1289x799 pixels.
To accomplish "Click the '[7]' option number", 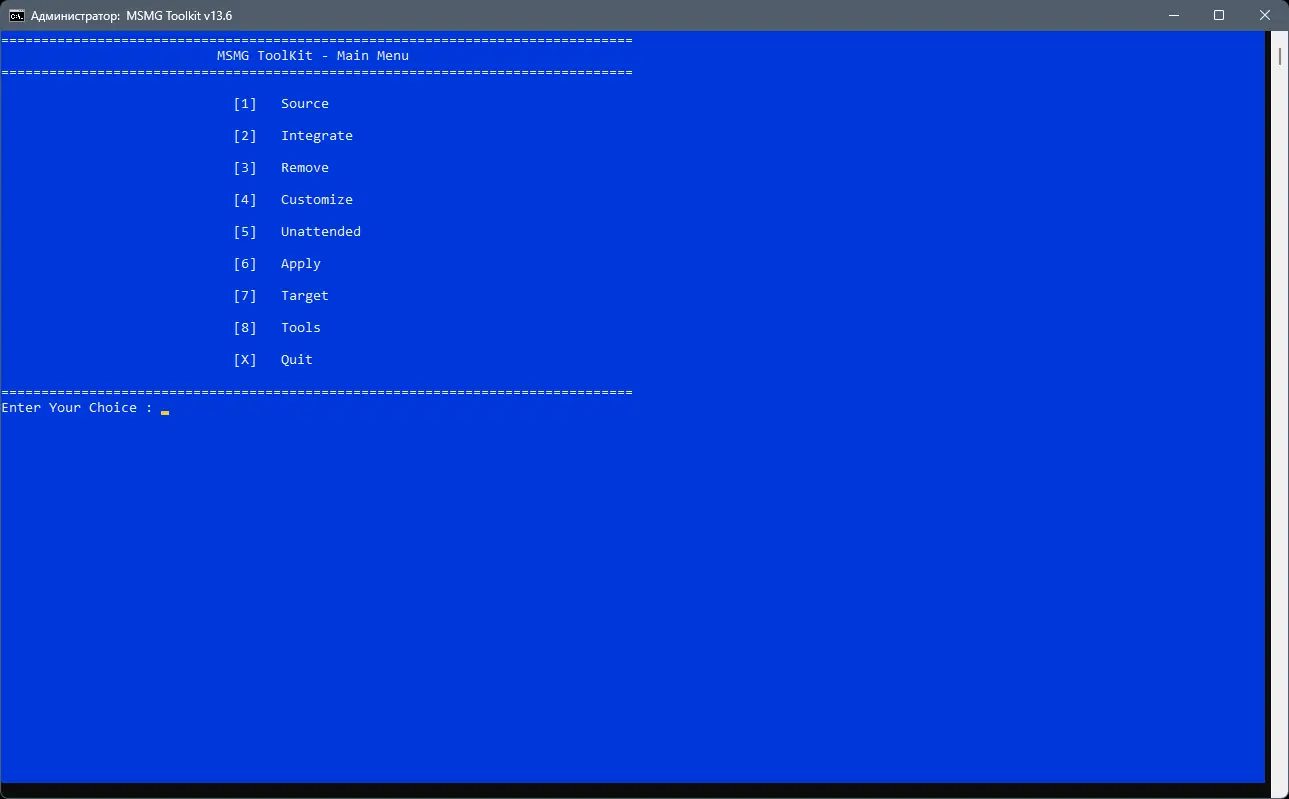I will tap(245, 296).
